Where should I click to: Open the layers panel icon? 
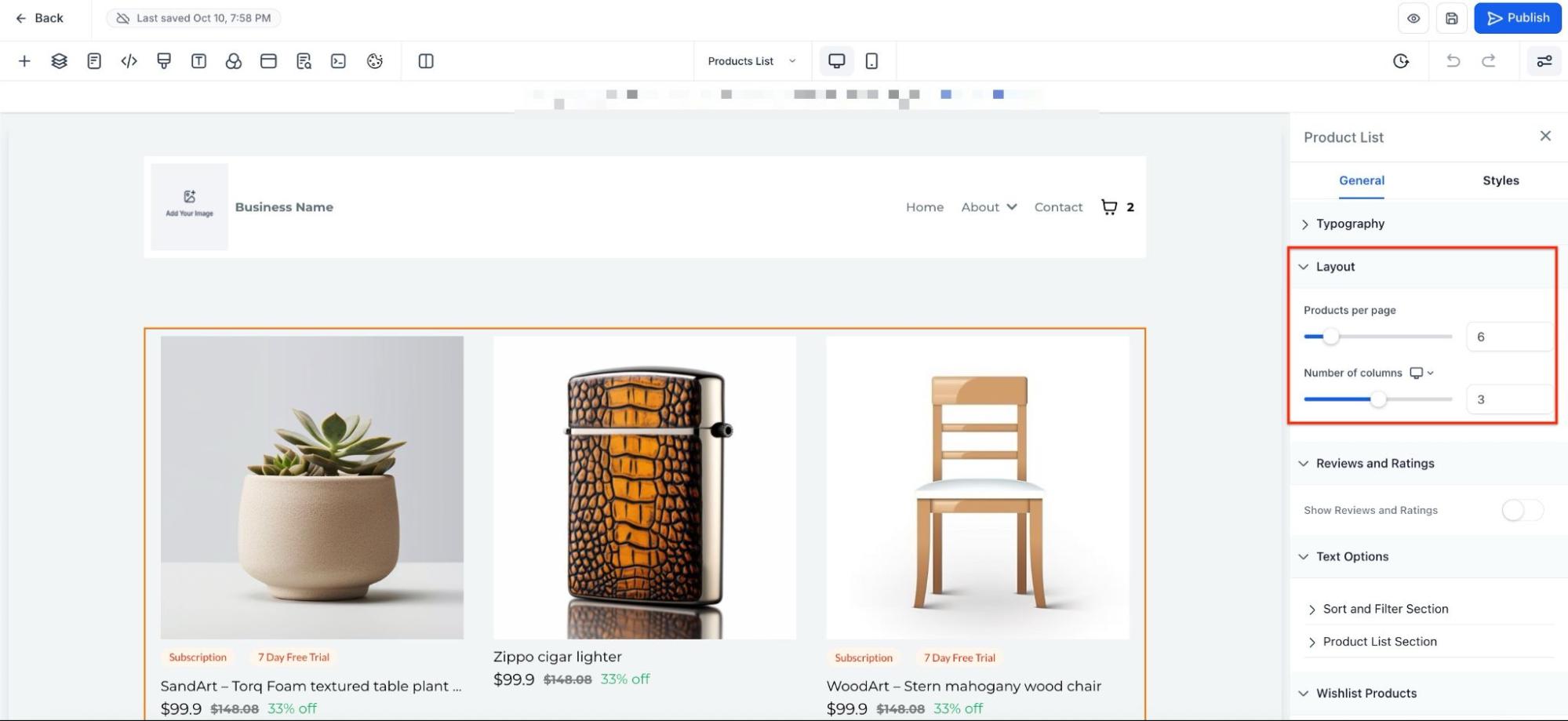[x=59, y=61]
